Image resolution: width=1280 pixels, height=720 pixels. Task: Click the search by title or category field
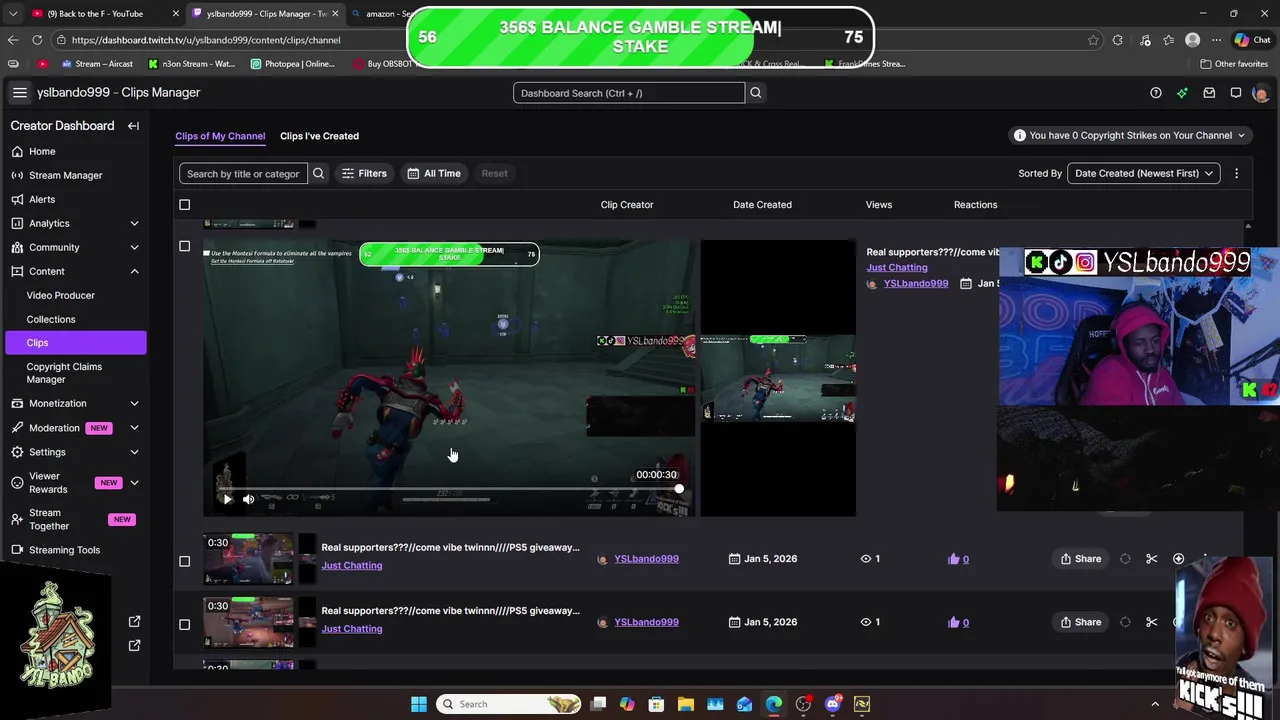pyautogui.click(x=243, y=173)
